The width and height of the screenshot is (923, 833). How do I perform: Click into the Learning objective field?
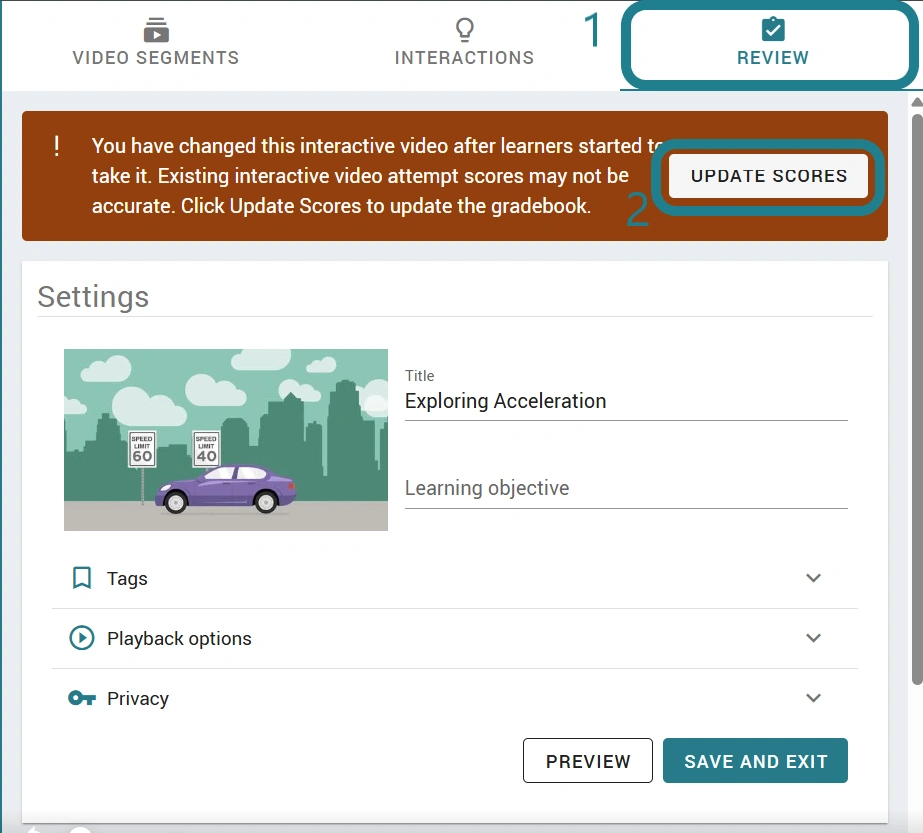click(626, 488)
